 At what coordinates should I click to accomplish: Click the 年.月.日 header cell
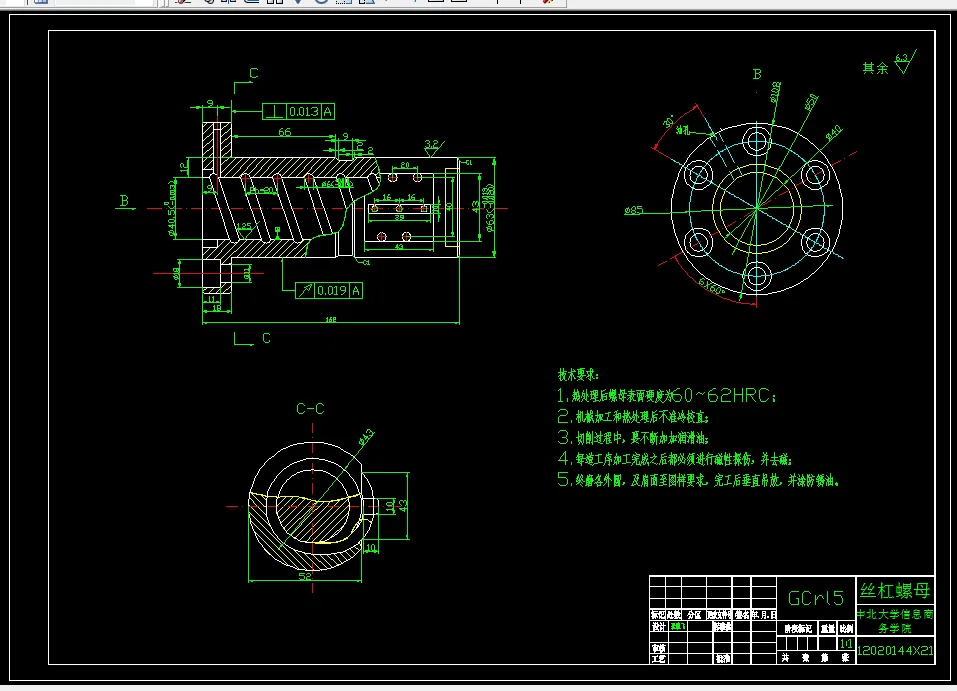click(x=764, y=615)
